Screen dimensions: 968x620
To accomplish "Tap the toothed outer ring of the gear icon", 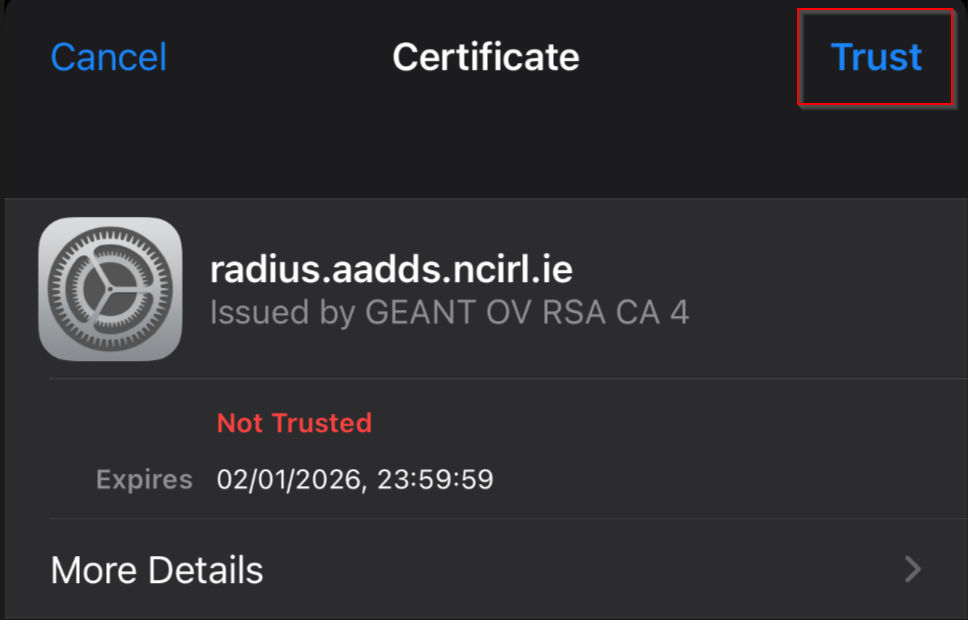I will coord(110,233).
